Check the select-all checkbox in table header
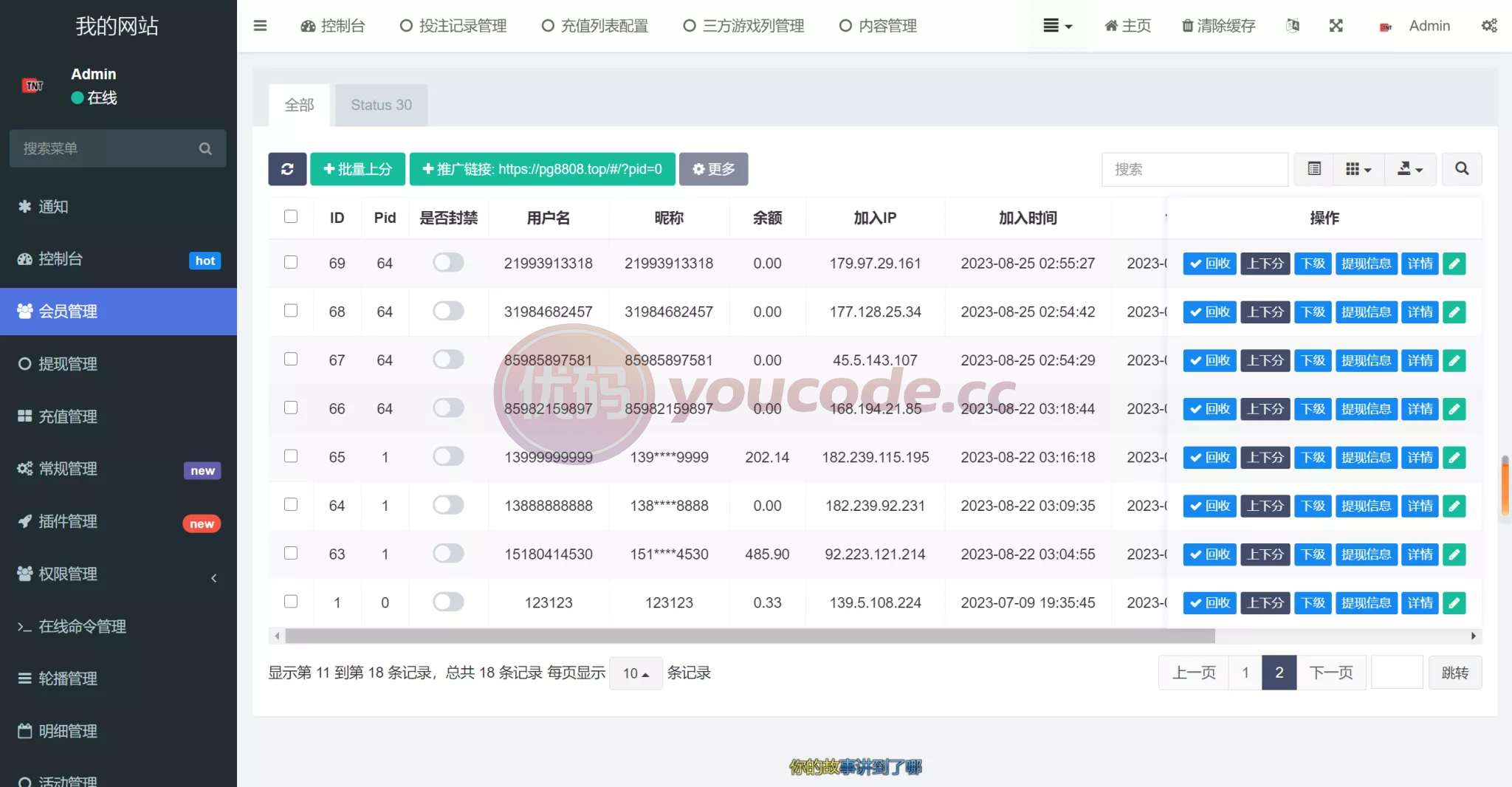Screen dimensions: 1512x787 291,216
